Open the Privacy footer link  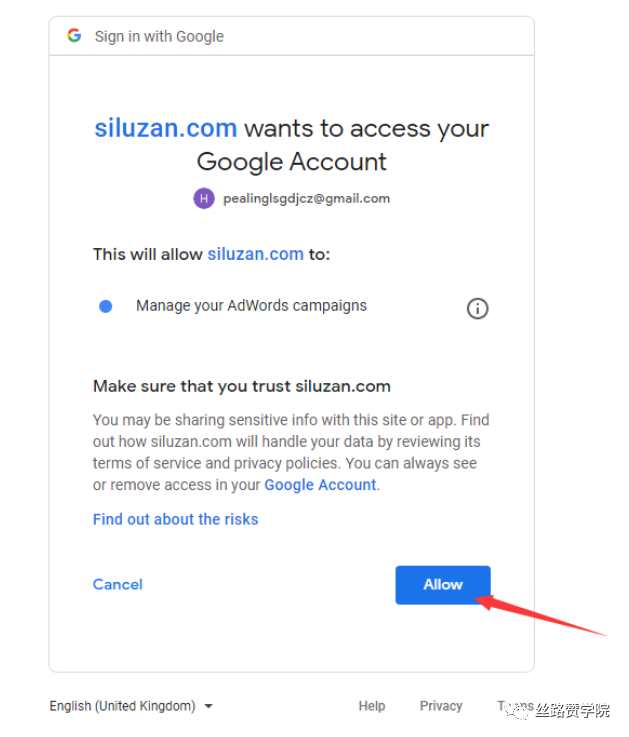click(441, 706)
